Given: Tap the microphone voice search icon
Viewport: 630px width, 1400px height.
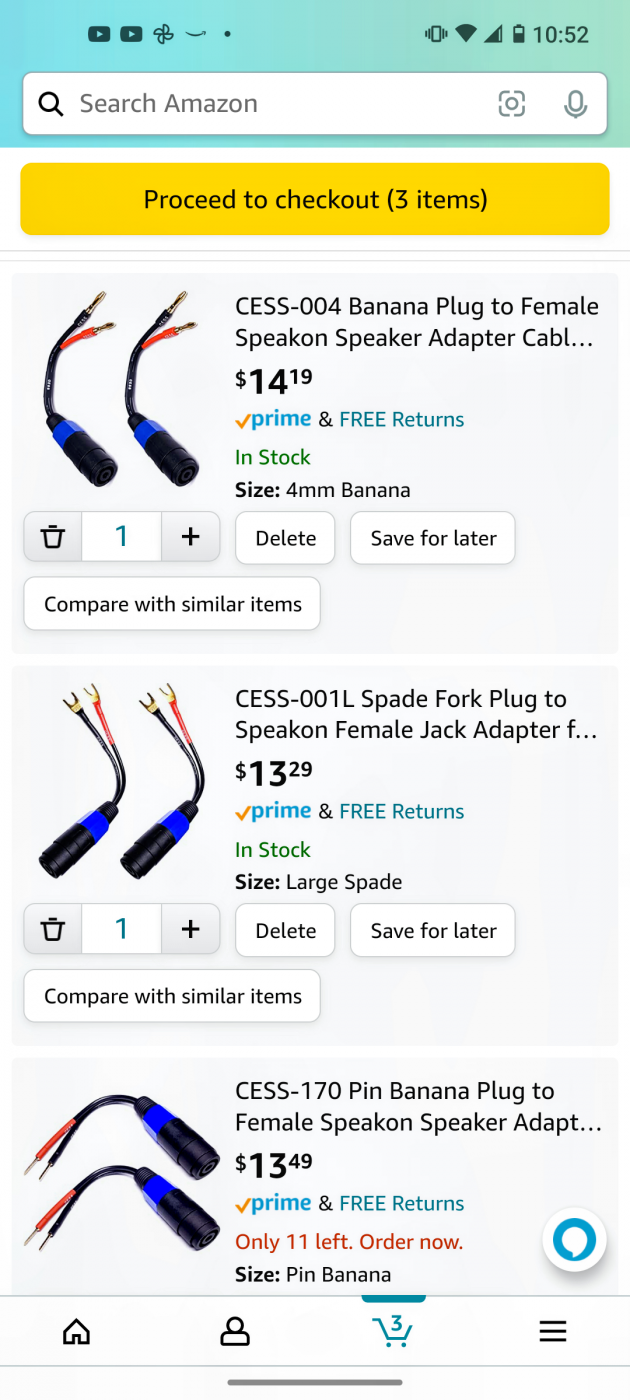Looking at the screenshot, I should (x=575, y=104).
